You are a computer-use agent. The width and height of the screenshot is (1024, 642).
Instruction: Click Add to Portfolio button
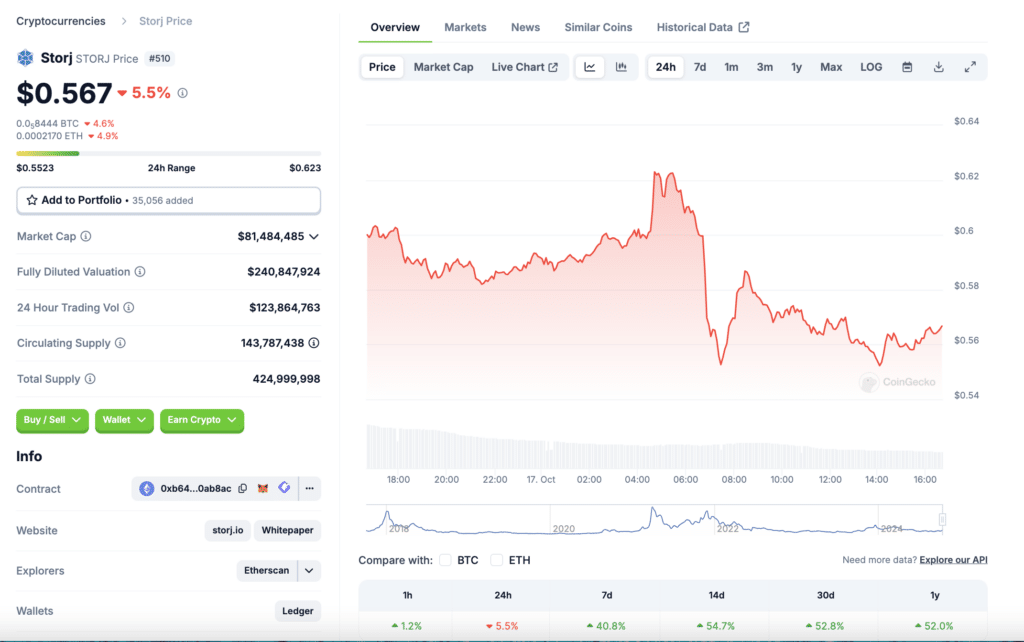tap(168, 201)
